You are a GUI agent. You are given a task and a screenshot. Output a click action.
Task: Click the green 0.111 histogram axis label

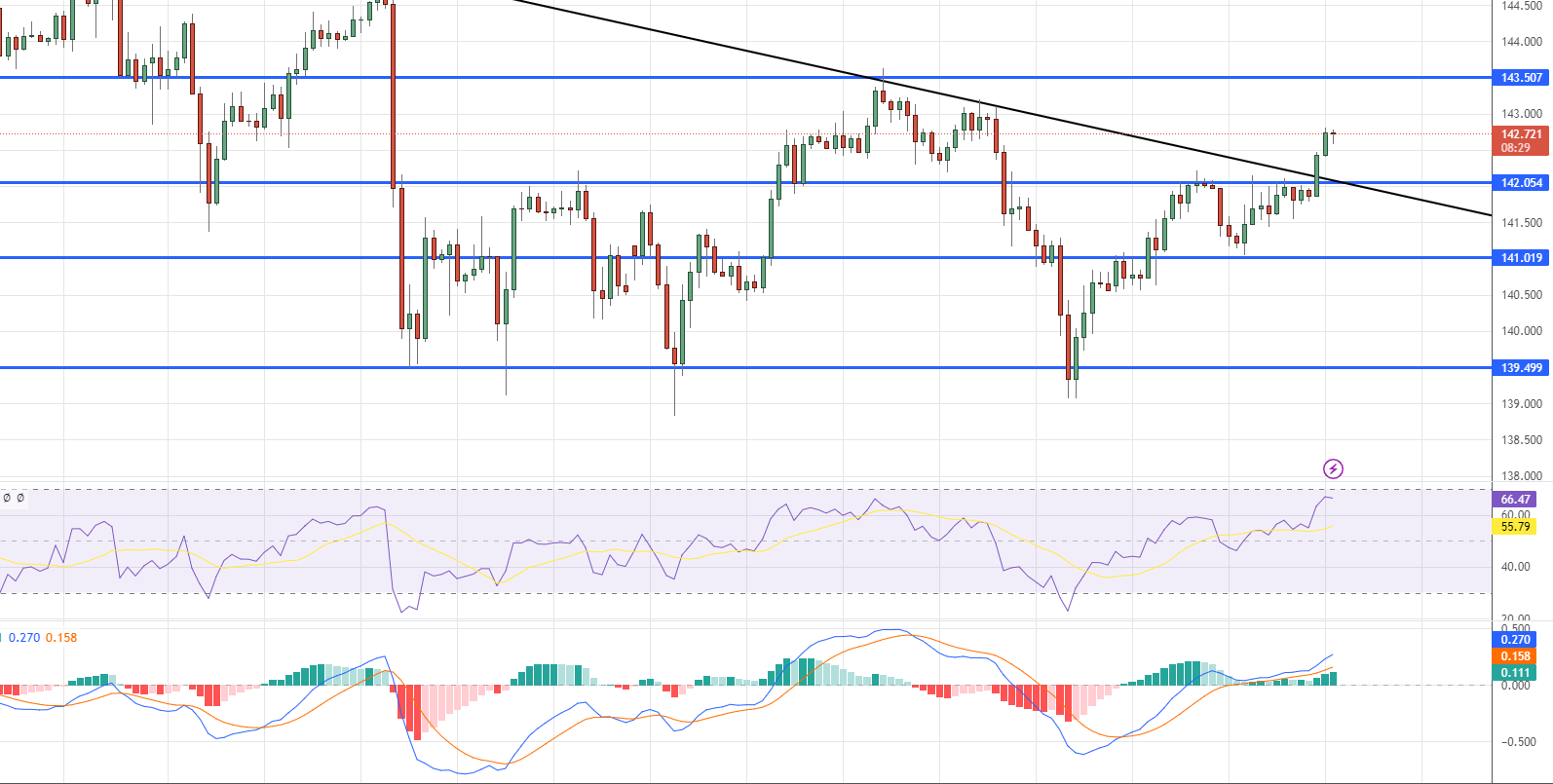tap(1515, 673)
